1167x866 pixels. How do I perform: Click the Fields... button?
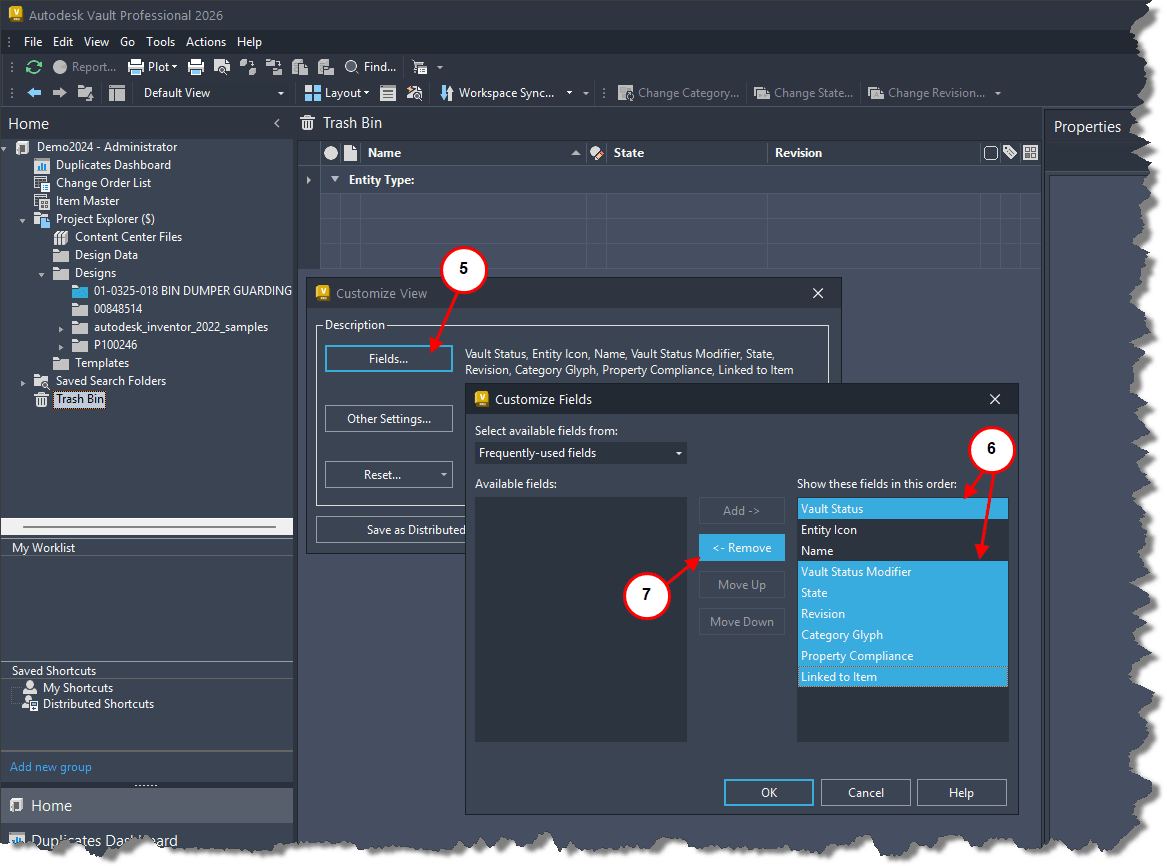pyautogui.click(x=389, y=359)
